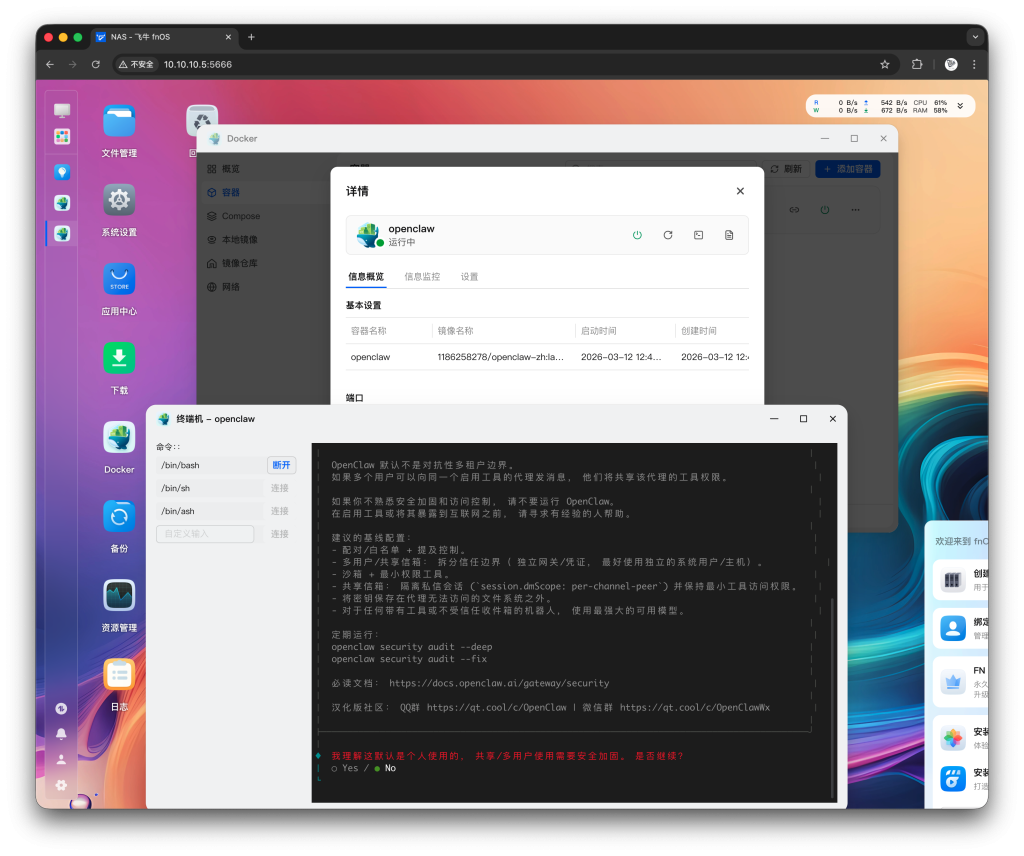
Task: Open the log document icon in details
Action: pos(729,235)
